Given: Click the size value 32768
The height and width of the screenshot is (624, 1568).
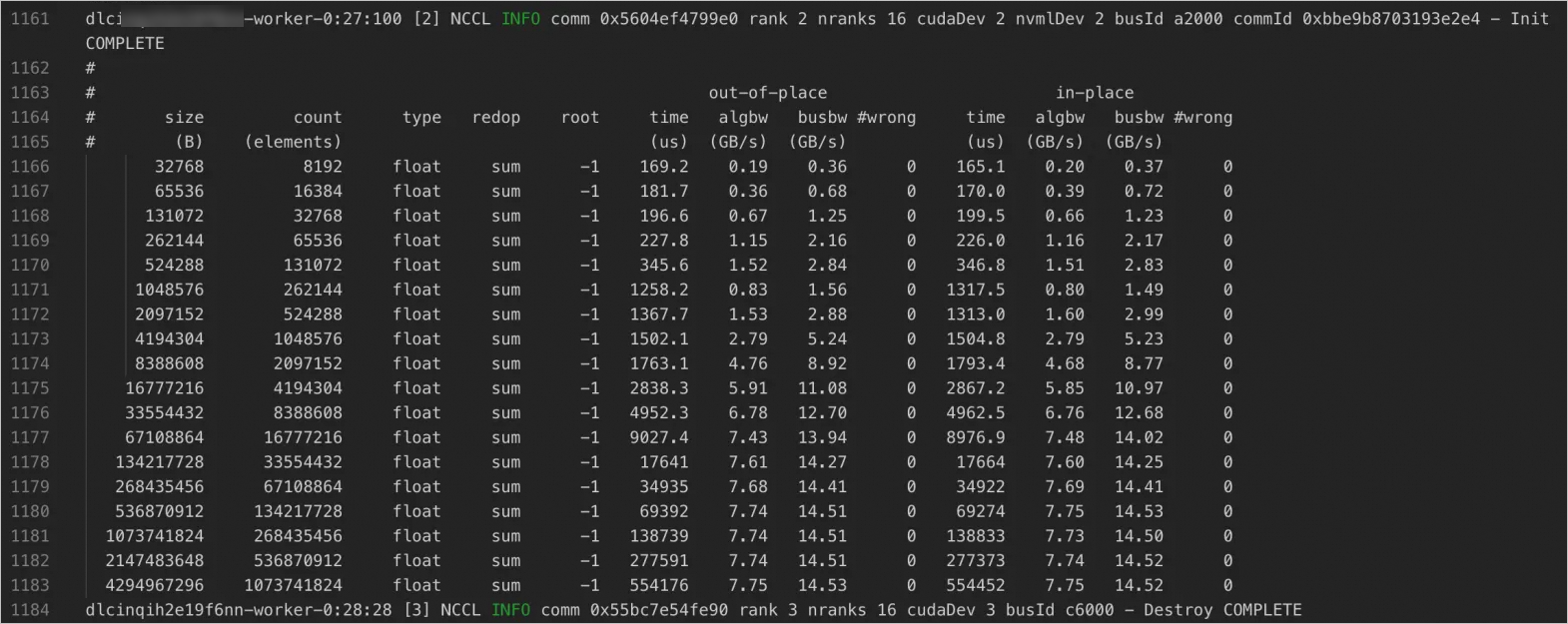Looking at the screenshot, I should click(x=179, y=167).
